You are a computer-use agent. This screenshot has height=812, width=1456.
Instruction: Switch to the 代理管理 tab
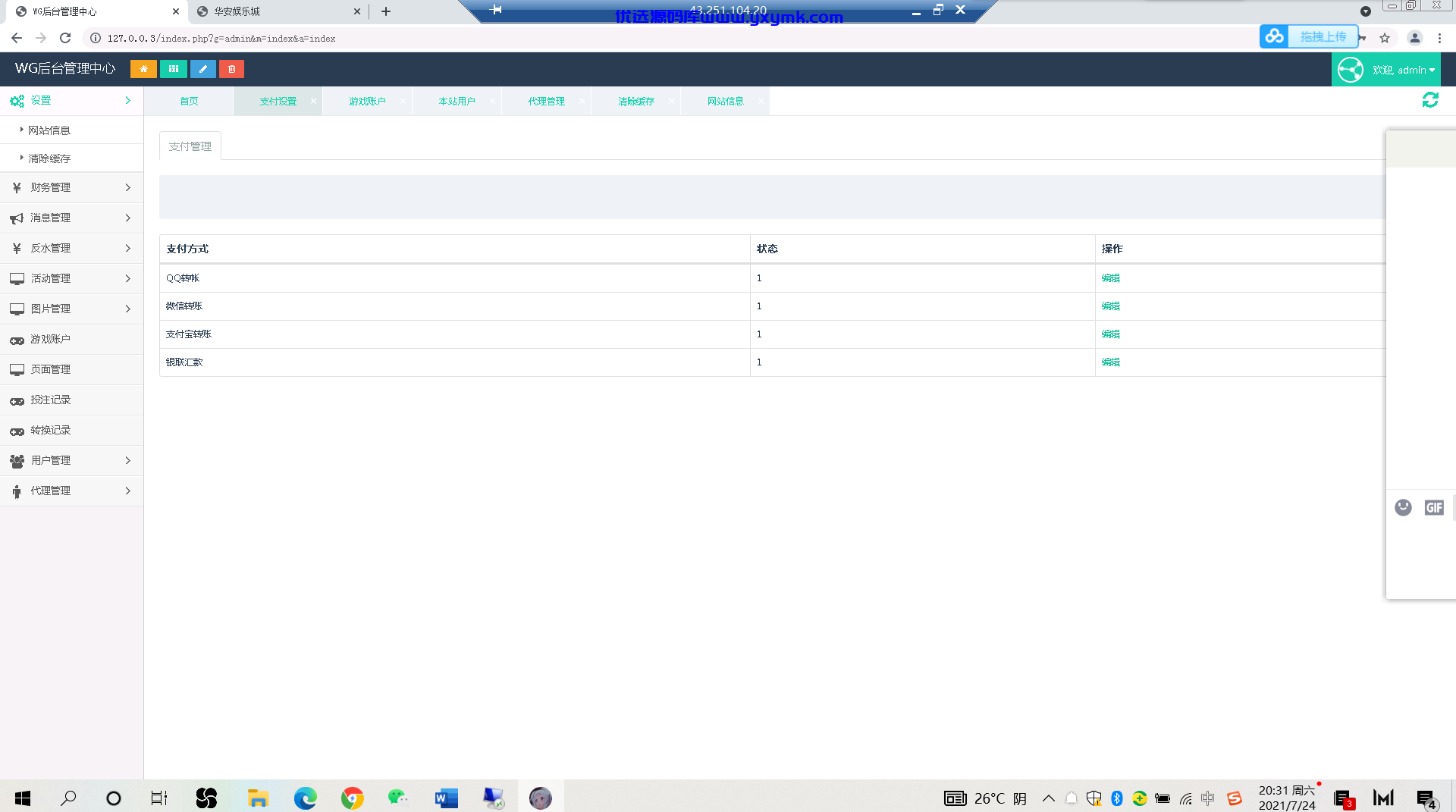546,101
